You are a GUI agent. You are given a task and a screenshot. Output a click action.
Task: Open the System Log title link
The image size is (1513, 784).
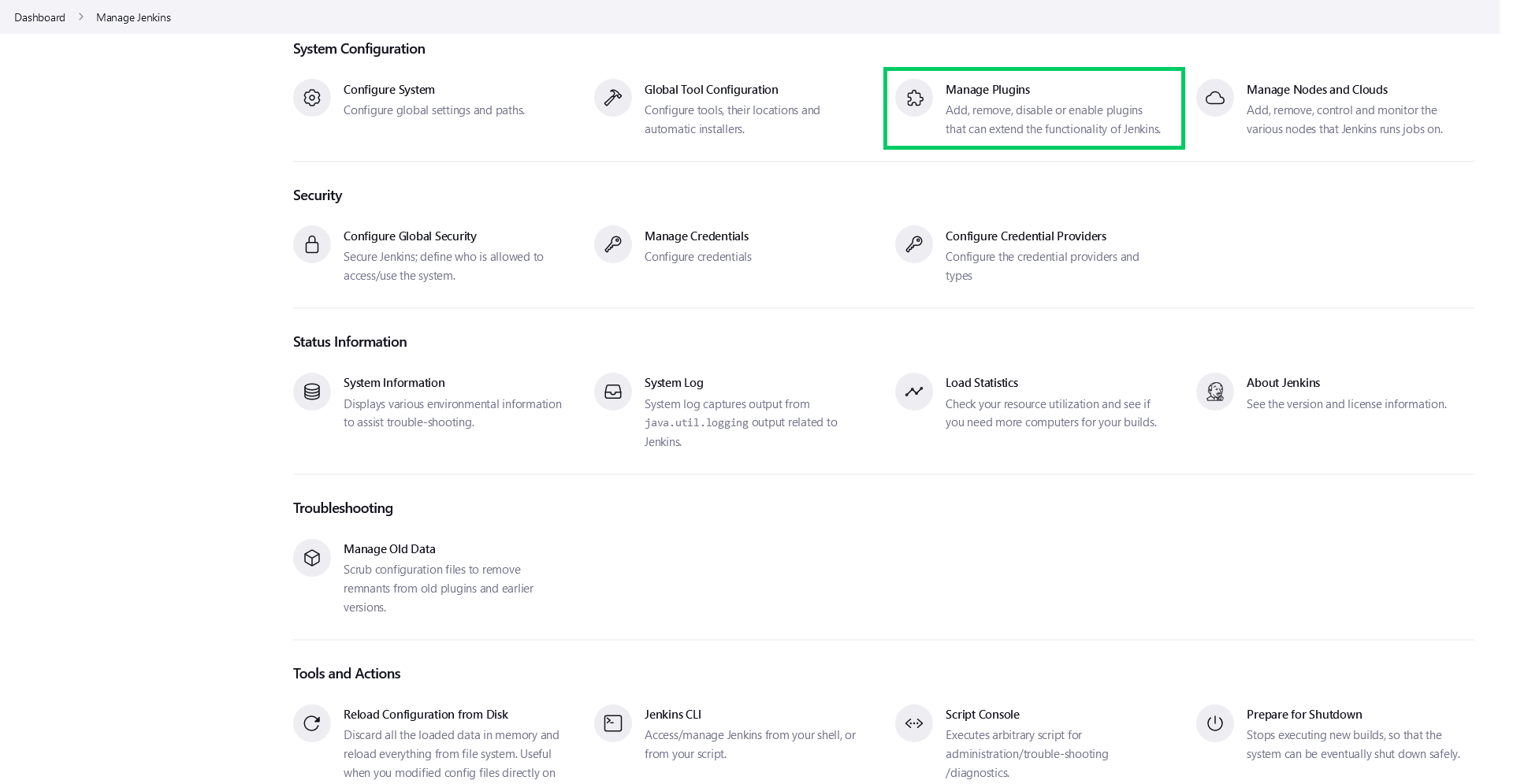click(674, 383)
